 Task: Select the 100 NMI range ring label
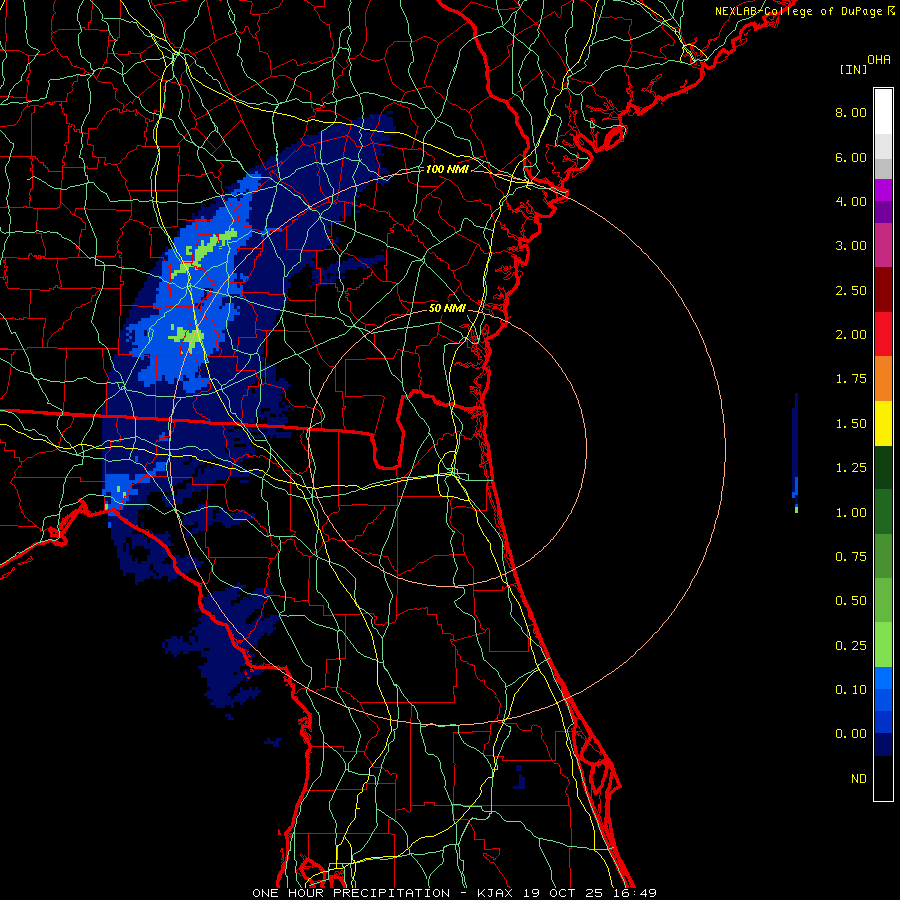[447, 169]
